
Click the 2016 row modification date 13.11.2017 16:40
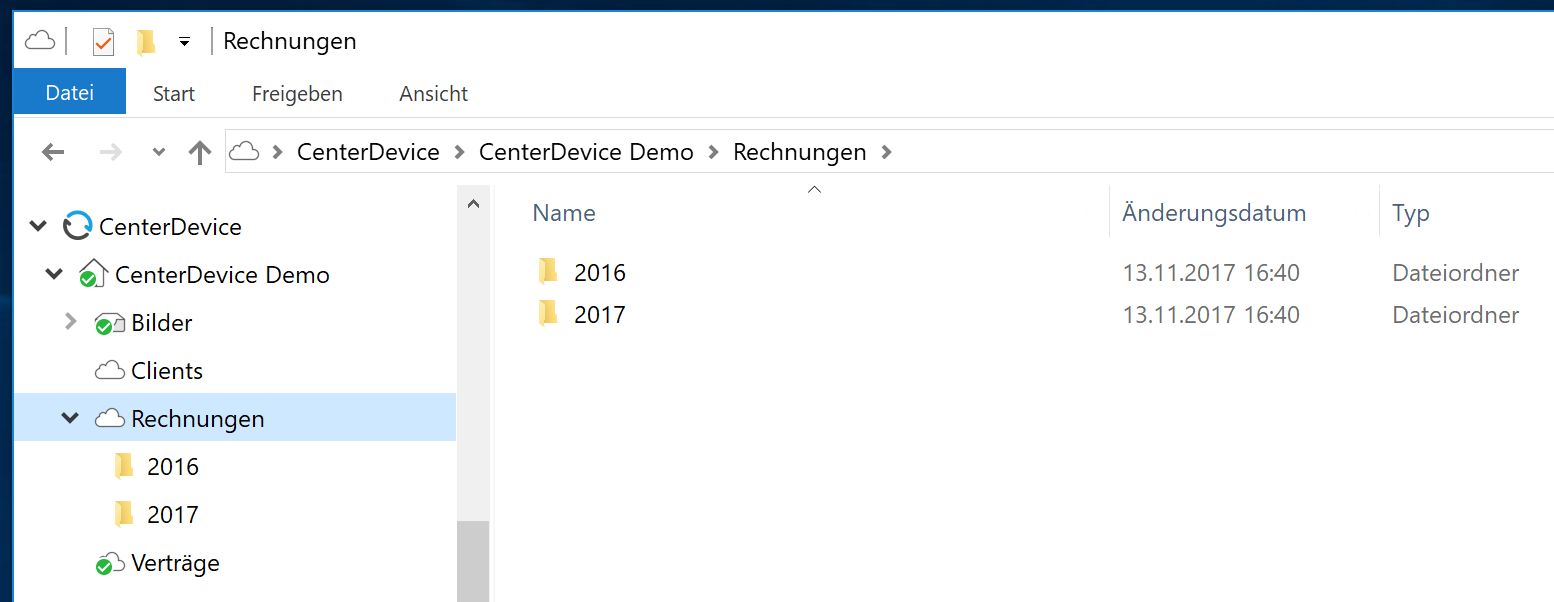coord(1211,273)
